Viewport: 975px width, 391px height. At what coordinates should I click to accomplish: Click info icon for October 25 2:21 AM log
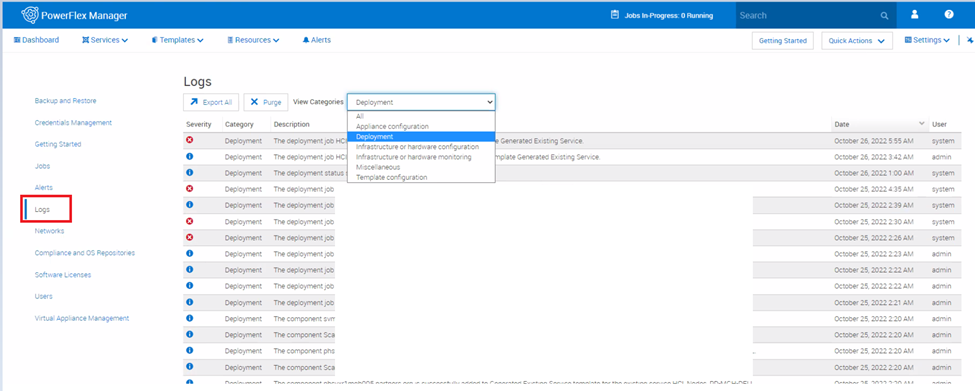190,301
